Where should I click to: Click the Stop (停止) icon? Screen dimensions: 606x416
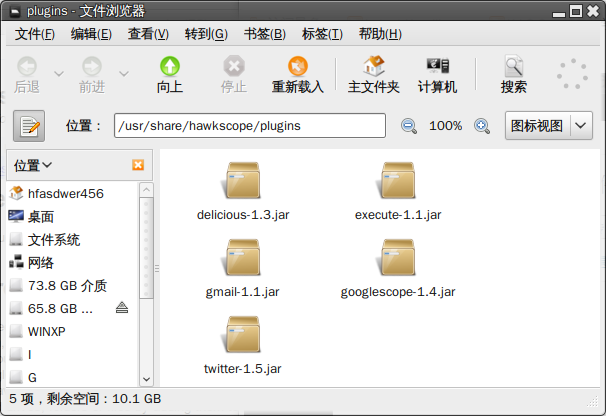pos(234,66)
